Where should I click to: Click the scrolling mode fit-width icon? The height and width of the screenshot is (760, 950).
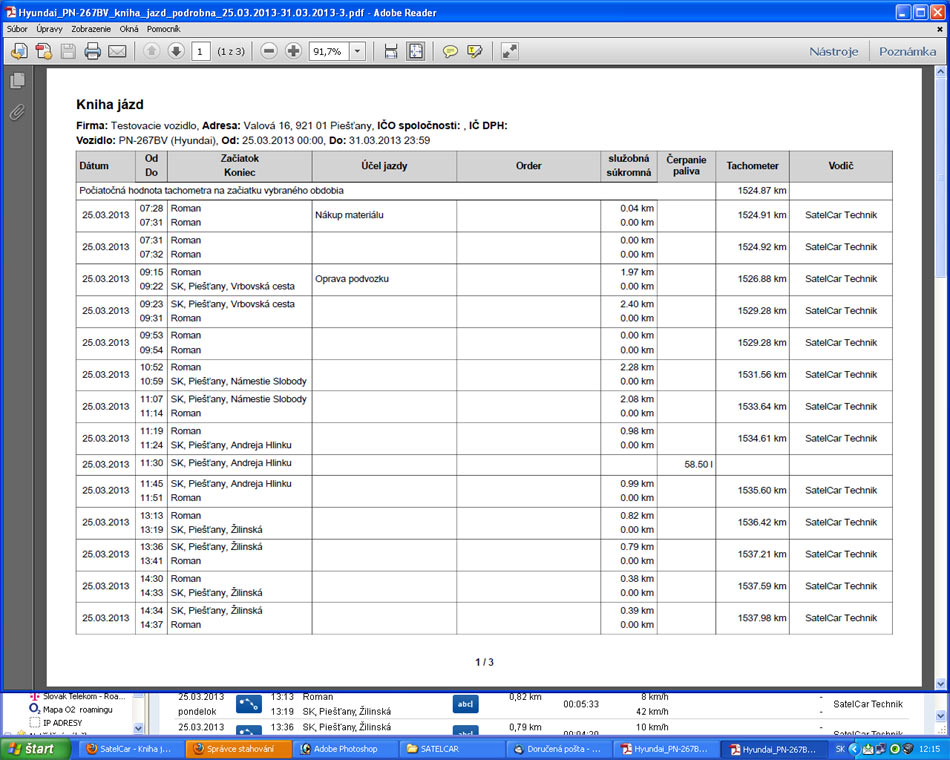391,52
